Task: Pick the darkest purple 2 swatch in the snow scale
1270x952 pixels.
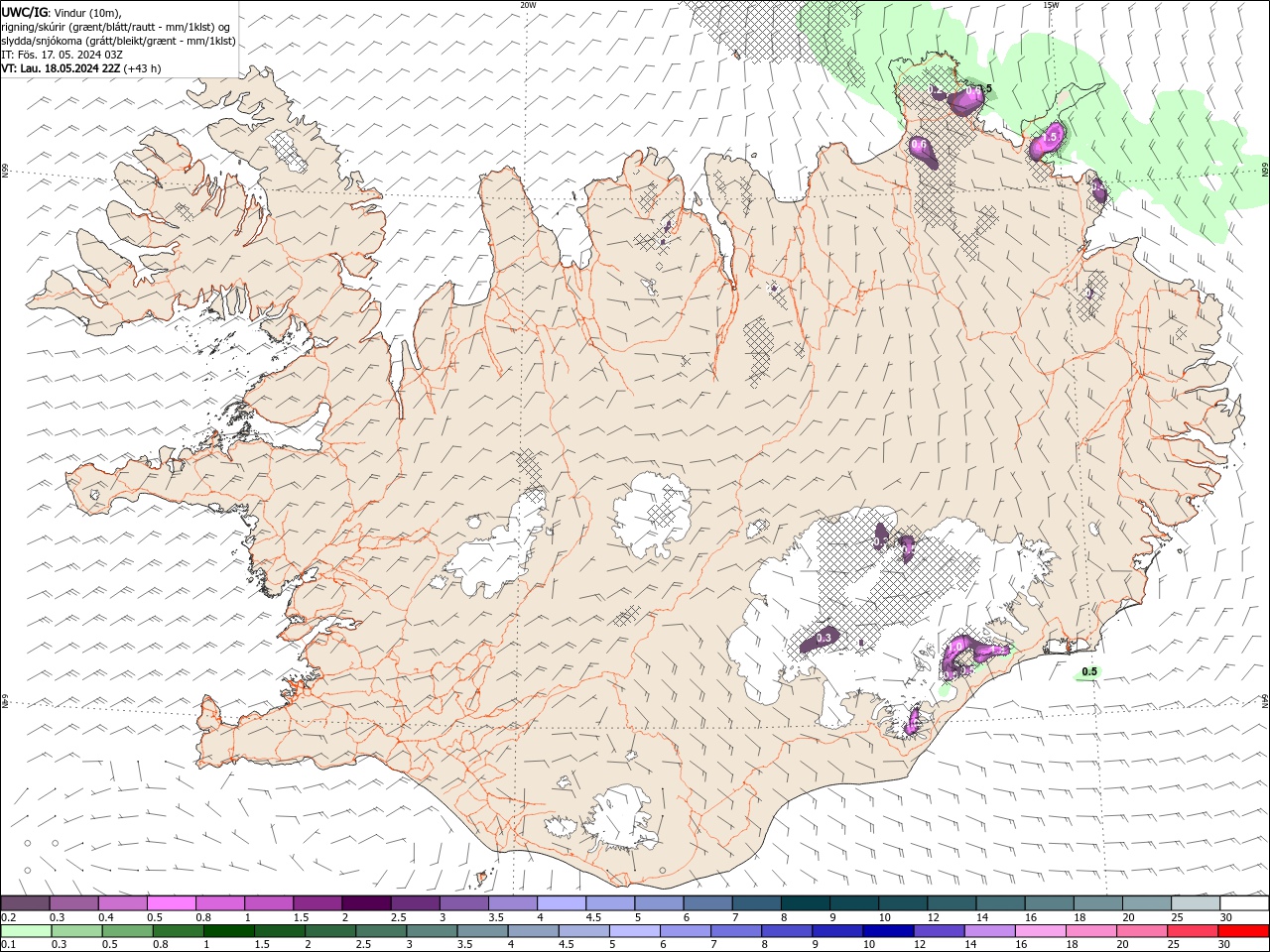Action: pyautogui.click(x=366, y=903)
